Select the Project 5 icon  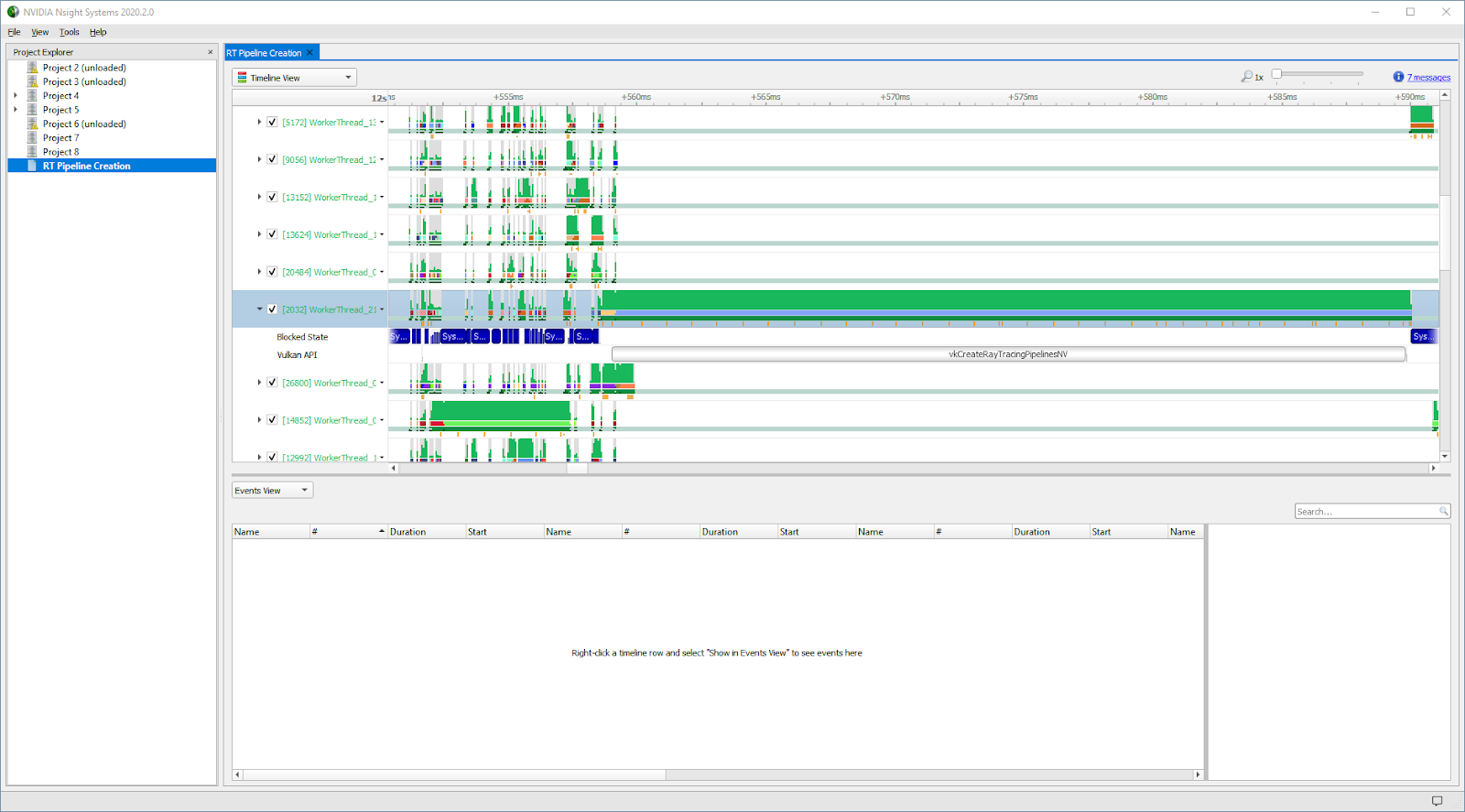coord(33,110)
